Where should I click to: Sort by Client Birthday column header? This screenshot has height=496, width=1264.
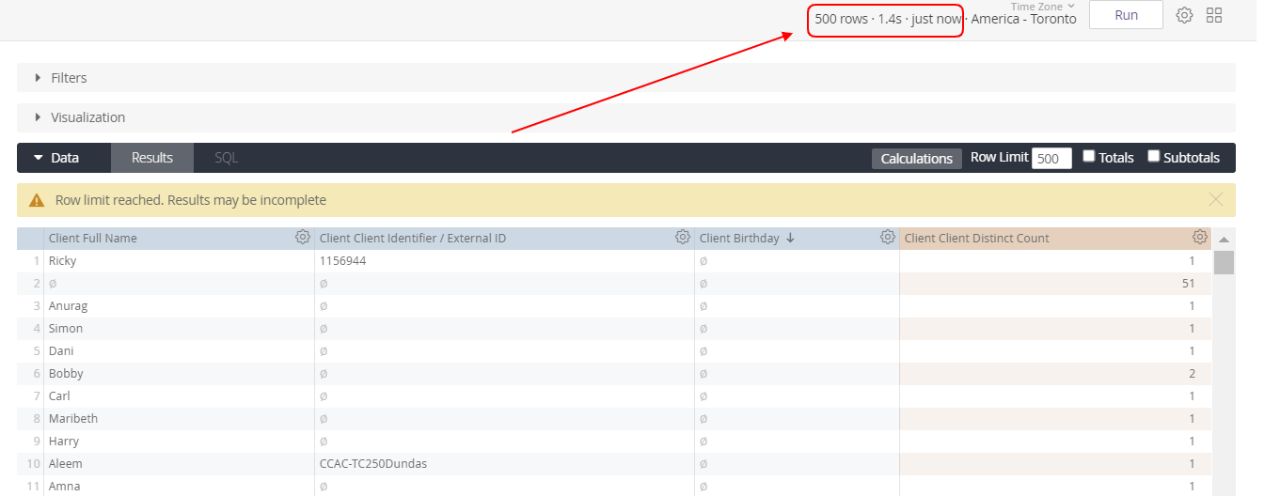tap(739, 238)
